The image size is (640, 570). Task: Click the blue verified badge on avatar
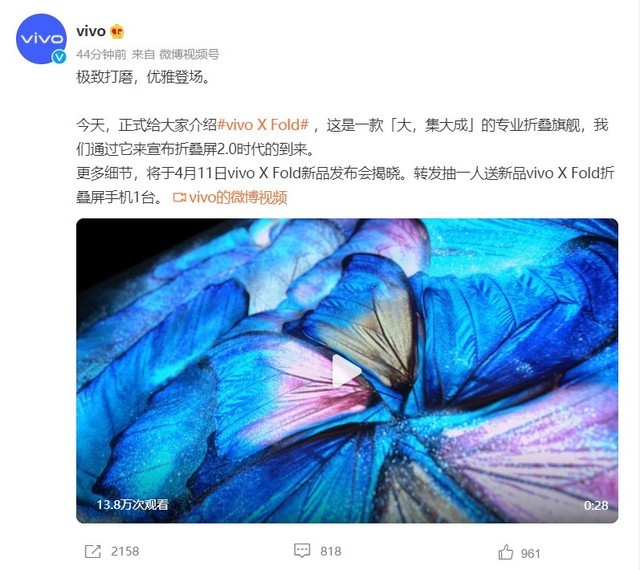[x=59, y=57]
